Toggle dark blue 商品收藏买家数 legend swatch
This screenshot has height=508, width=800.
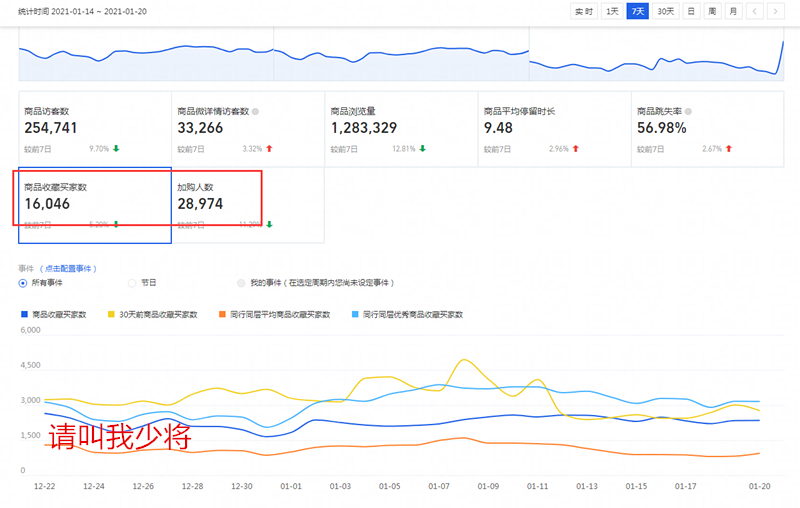click(x=23, y=314)
